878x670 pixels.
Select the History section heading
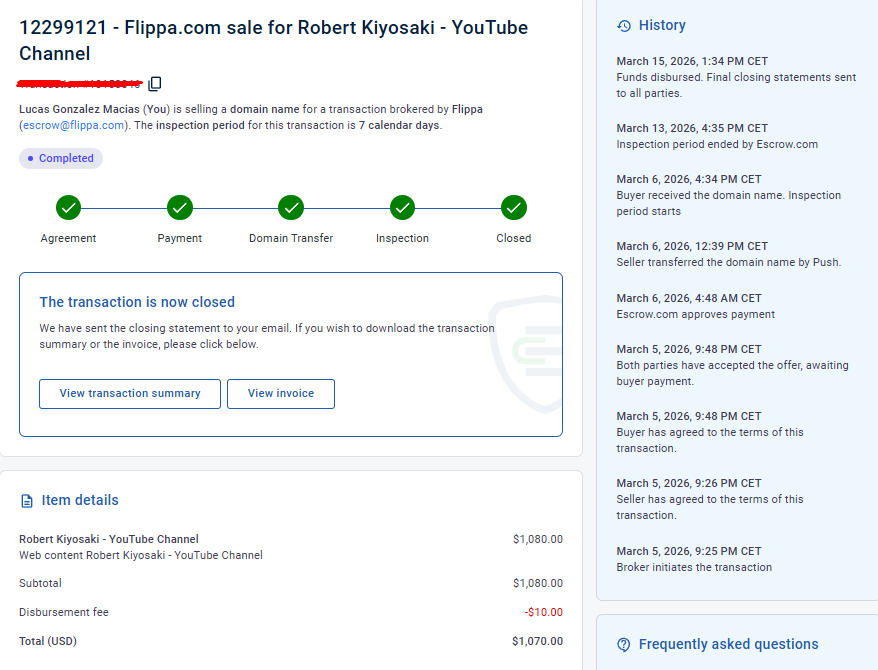coord(662,25)
